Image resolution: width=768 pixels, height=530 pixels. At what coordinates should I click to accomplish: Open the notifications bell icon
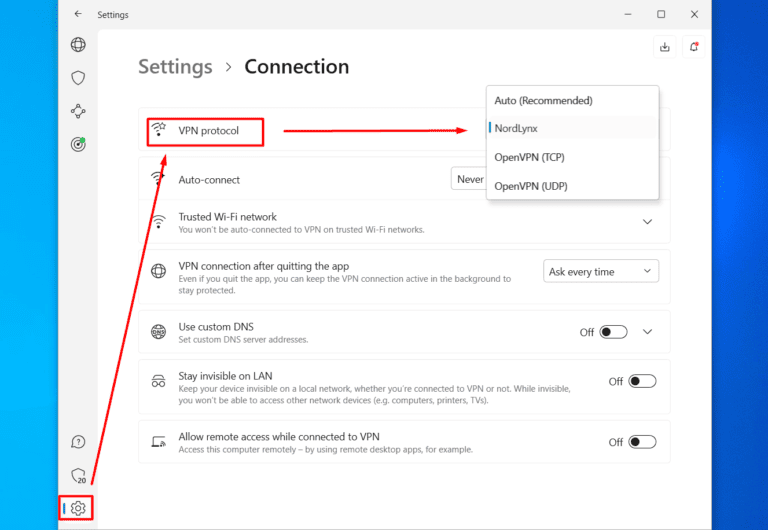point(694,46)
